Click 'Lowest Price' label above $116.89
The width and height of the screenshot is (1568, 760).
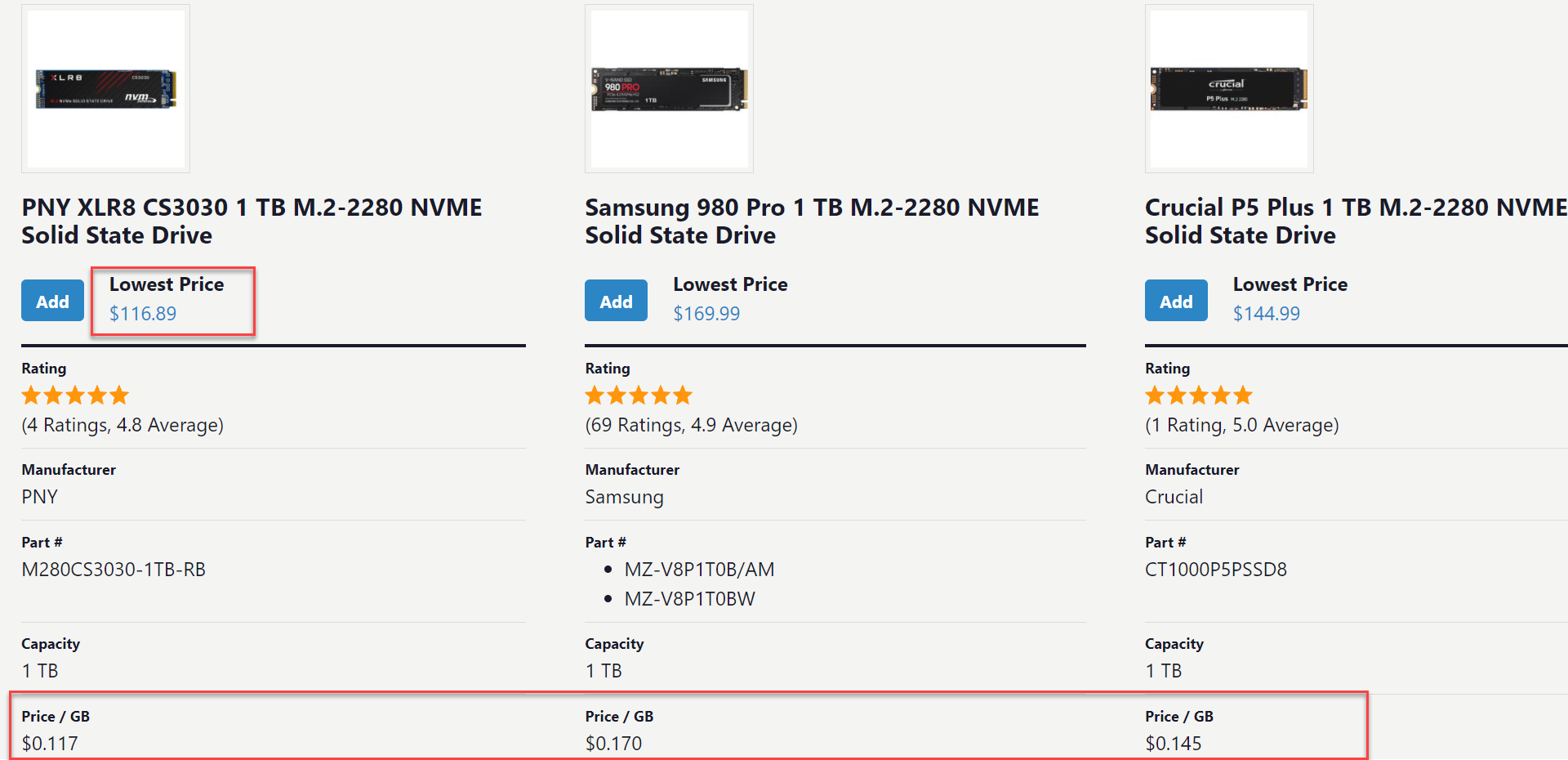pyautogui.click(x=167, y=284)
